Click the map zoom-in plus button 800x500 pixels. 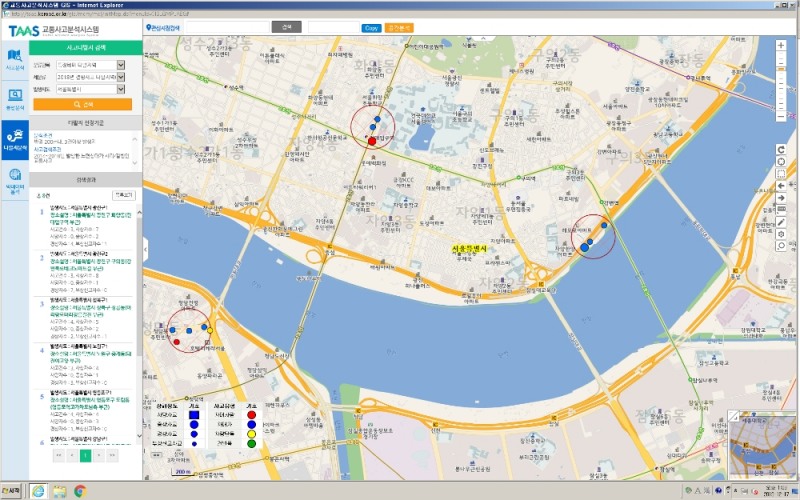pyautogui.click(x=780, y=46)
